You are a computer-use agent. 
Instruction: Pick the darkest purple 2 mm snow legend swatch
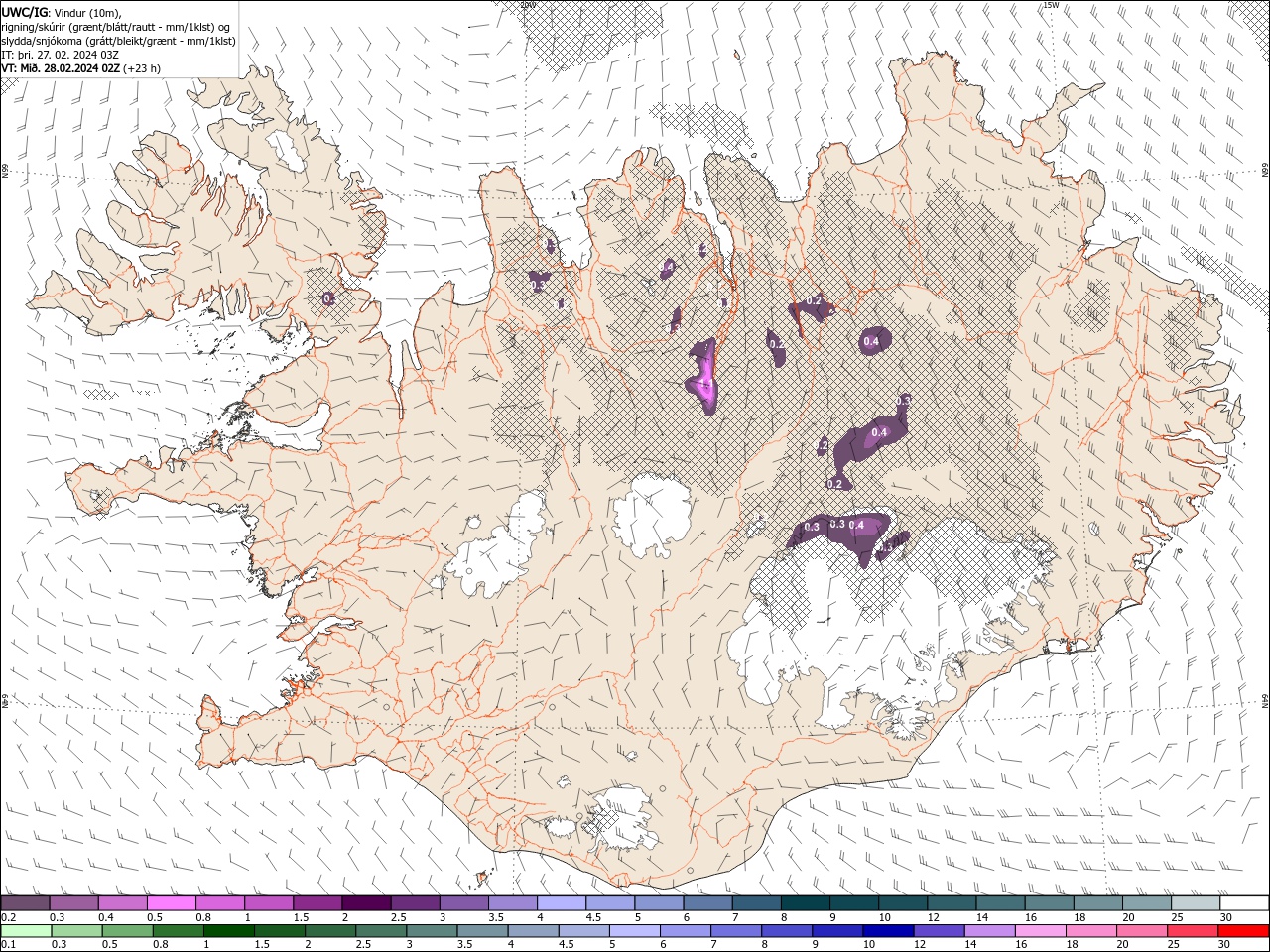tap(366, 903)
